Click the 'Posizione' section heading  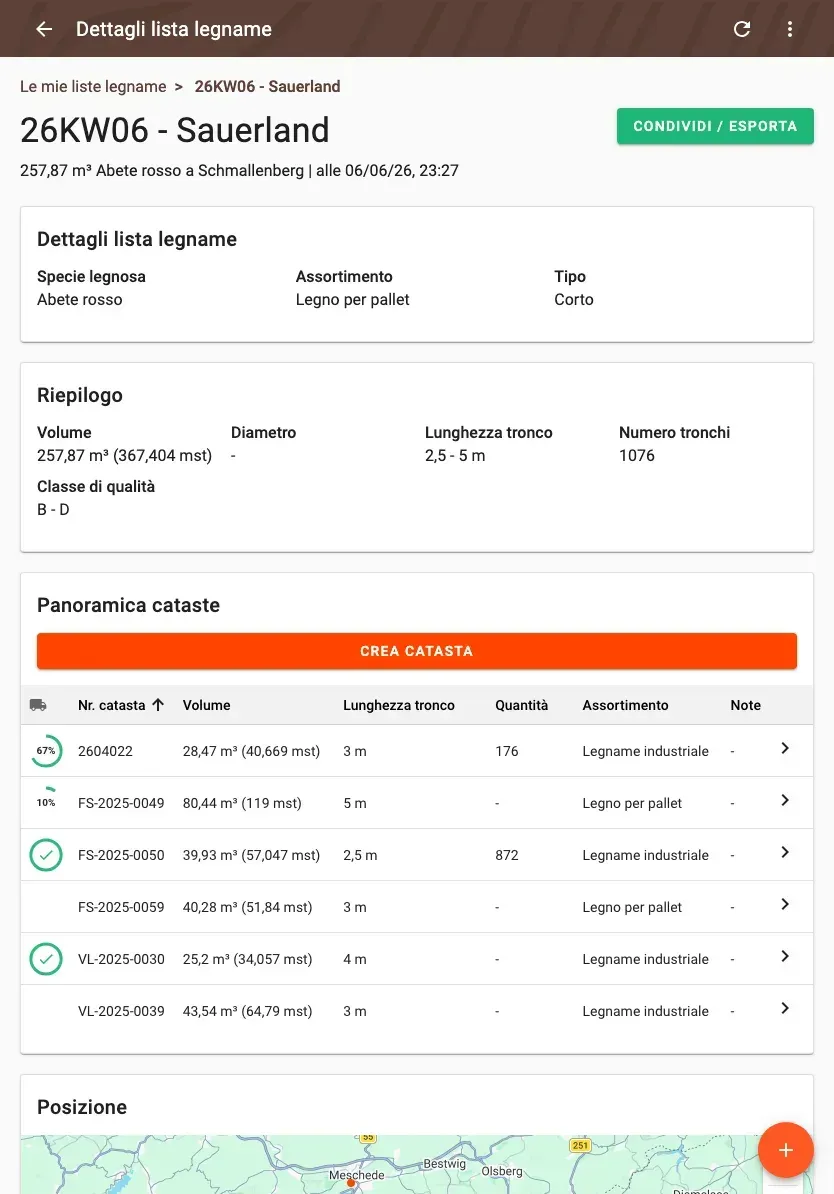pyautogui.click(x=82, y=1107)
